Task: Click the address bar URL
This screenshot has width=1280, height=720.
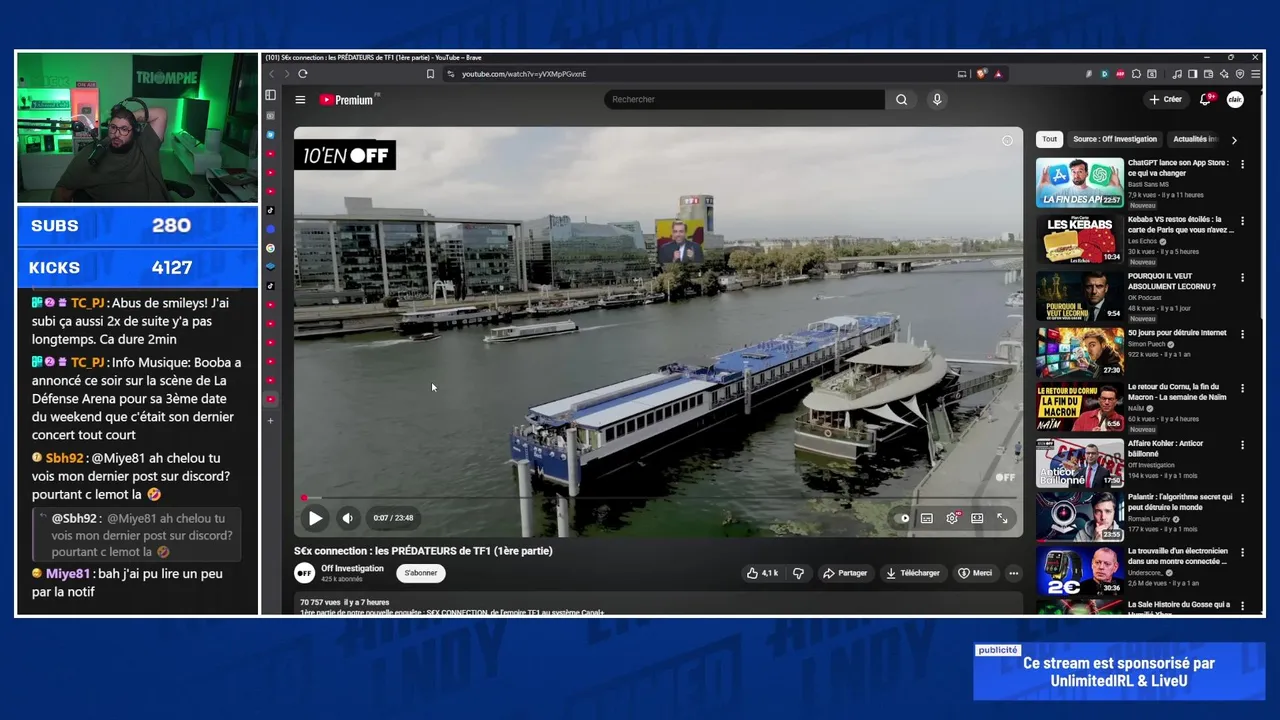Action: 524,74
